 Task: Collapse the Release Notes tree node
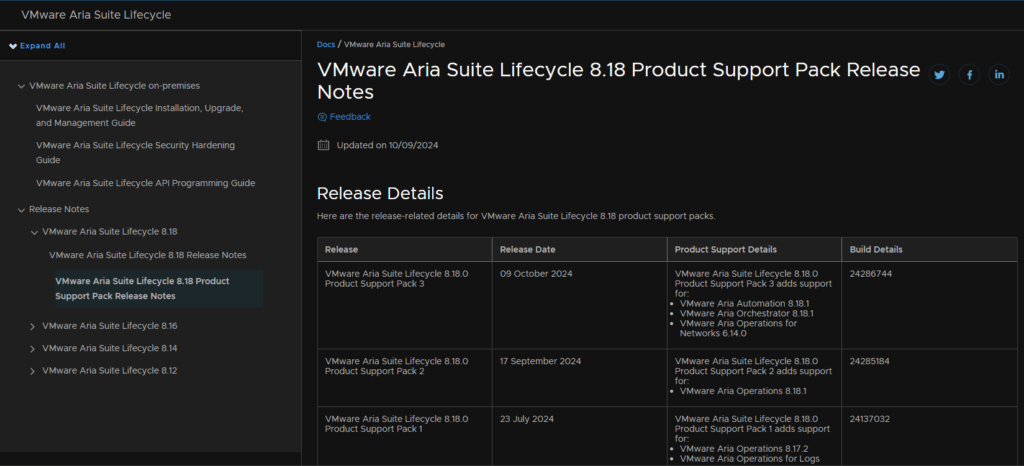point(22,210)
